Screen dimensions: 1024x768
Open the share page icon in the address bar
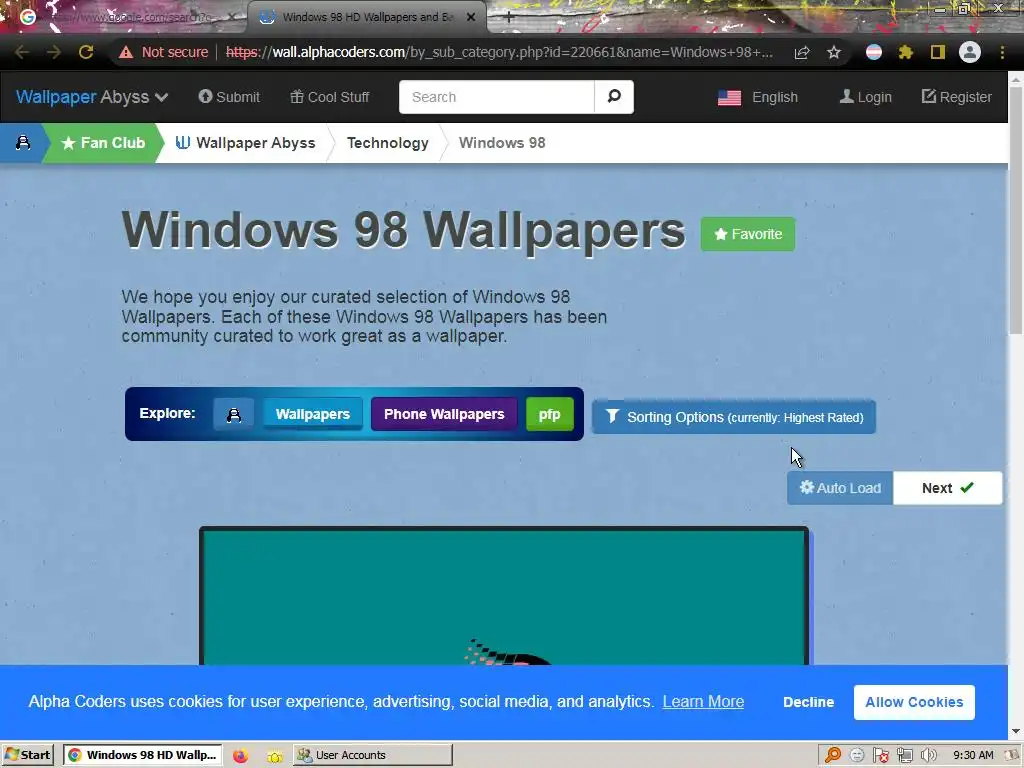(802, 52)
